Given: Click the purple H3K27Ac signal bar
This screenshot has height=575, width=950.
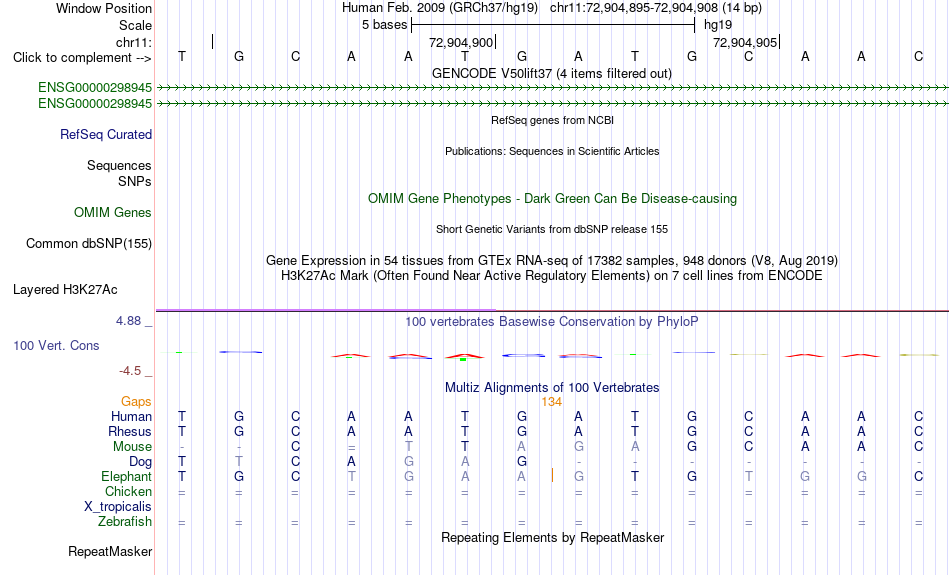Looking at the screenshot, I should pyautogui.click(x=325, y=310).
